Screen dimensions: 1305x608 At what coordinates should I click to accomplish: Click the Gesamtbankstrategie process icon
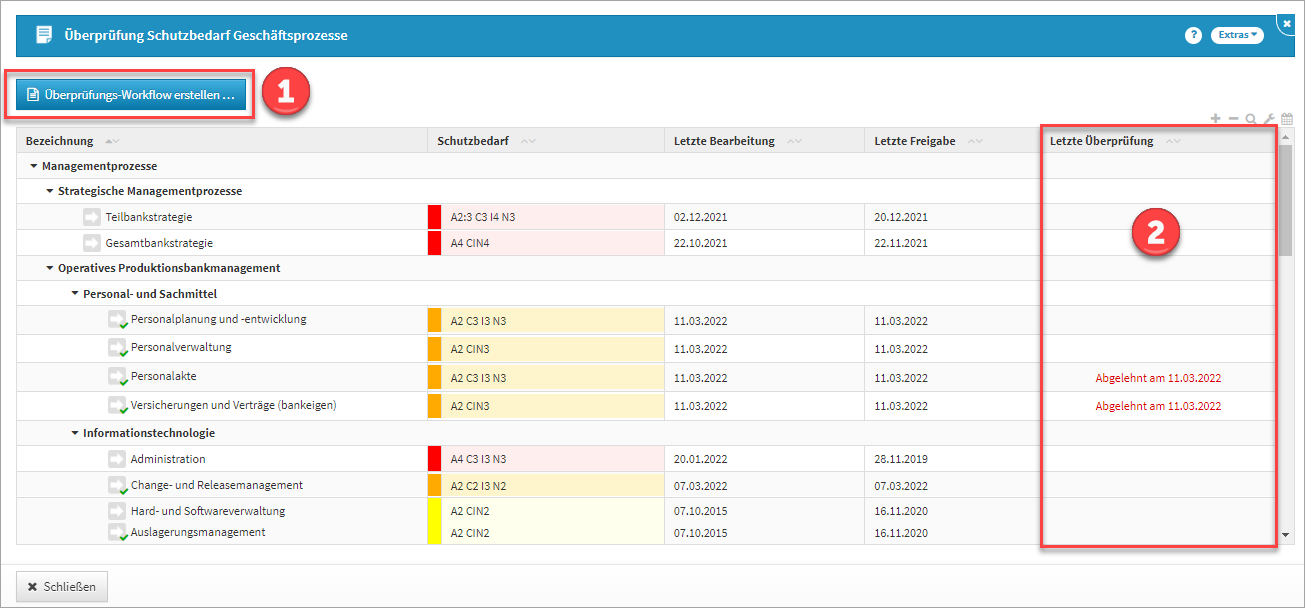92,243
